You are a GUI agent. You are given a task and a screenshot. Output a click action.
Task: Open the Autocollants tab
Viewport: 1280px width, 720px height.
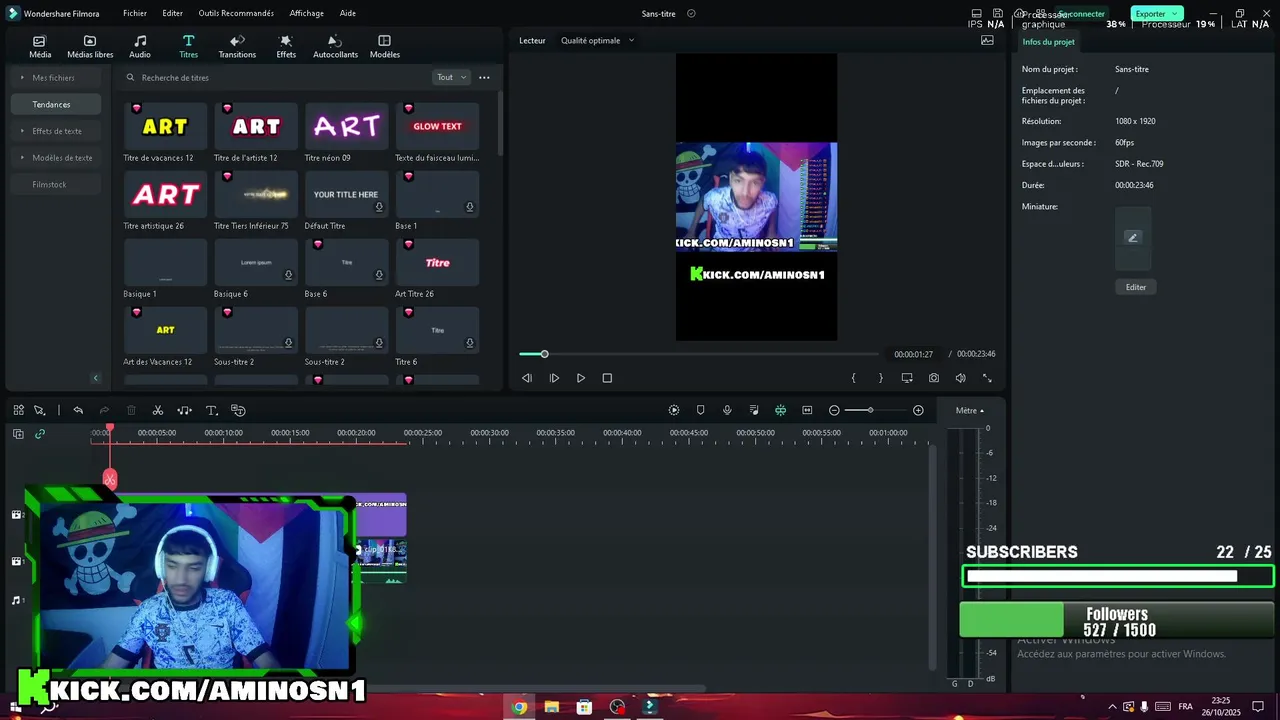click(x=335, y=47)
